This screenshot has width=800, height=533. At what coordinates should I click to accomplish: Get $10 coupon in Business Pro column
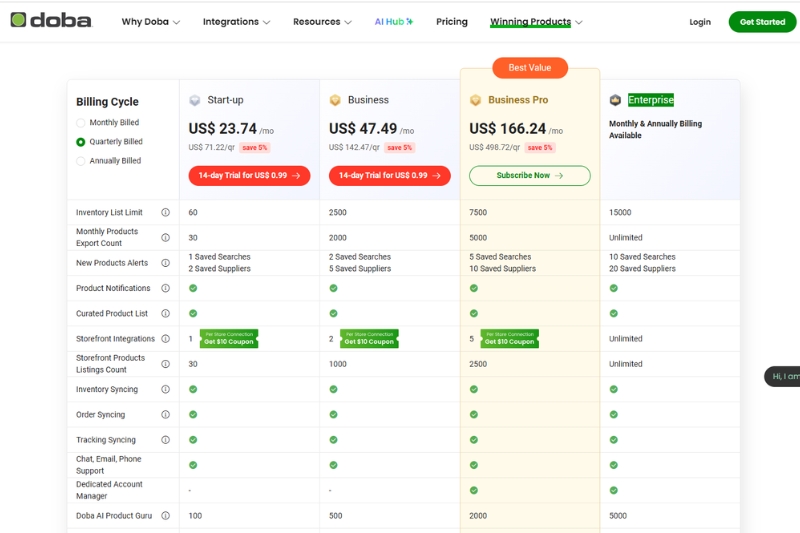click(x=509, y=339)
